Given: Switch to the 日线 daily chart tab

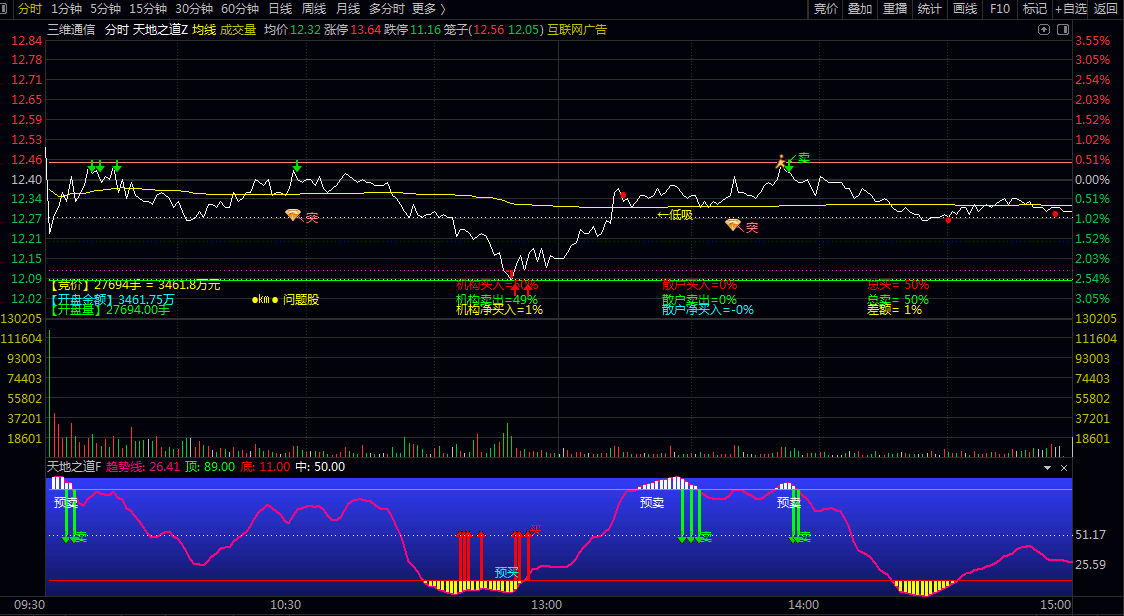Looking at the screenshot, I should [280, 9].
